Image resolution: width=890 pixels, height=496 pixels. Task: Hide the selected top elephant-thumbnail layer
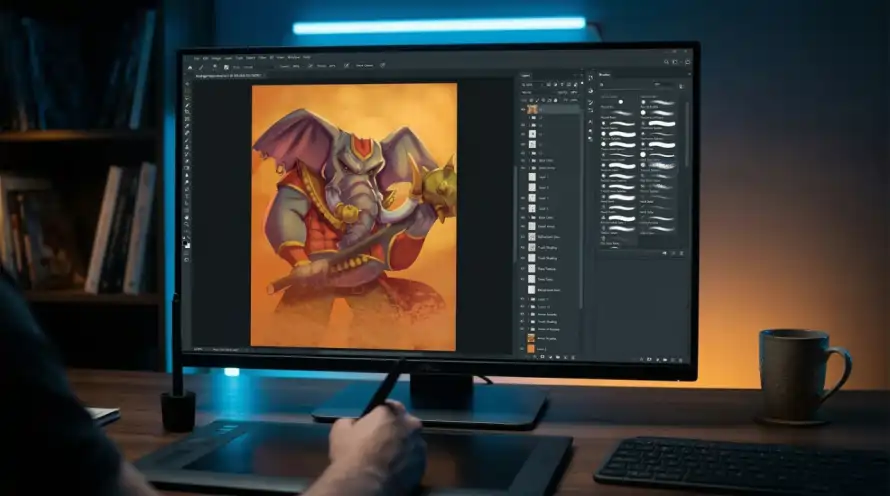click(522, 109)
